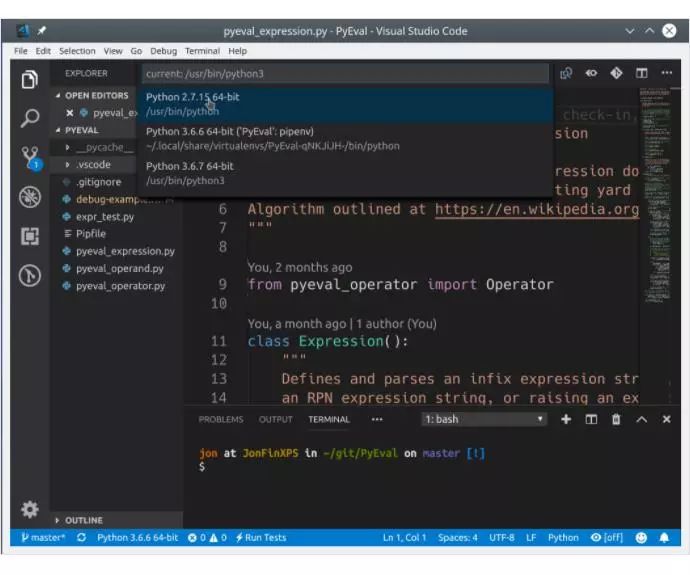Select Python 3.6.6 PyEval pipenv interpreter
Image resolution: width=690 pixels, height=575 pixels.
(x=345, y=139)
